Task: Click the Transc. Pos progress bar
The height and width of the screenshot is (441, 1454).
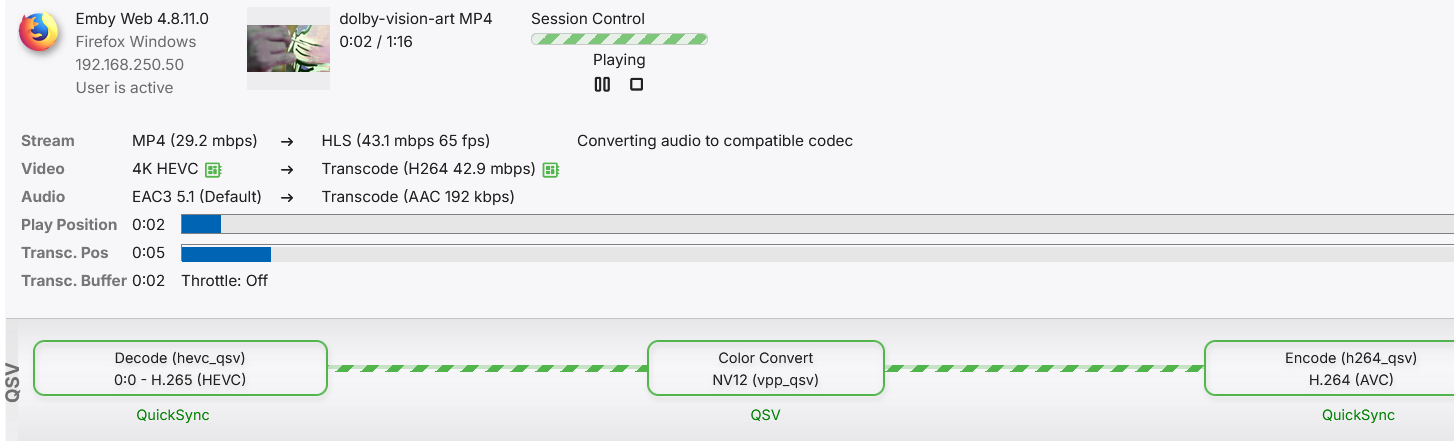Action: [x=816, y=254]
